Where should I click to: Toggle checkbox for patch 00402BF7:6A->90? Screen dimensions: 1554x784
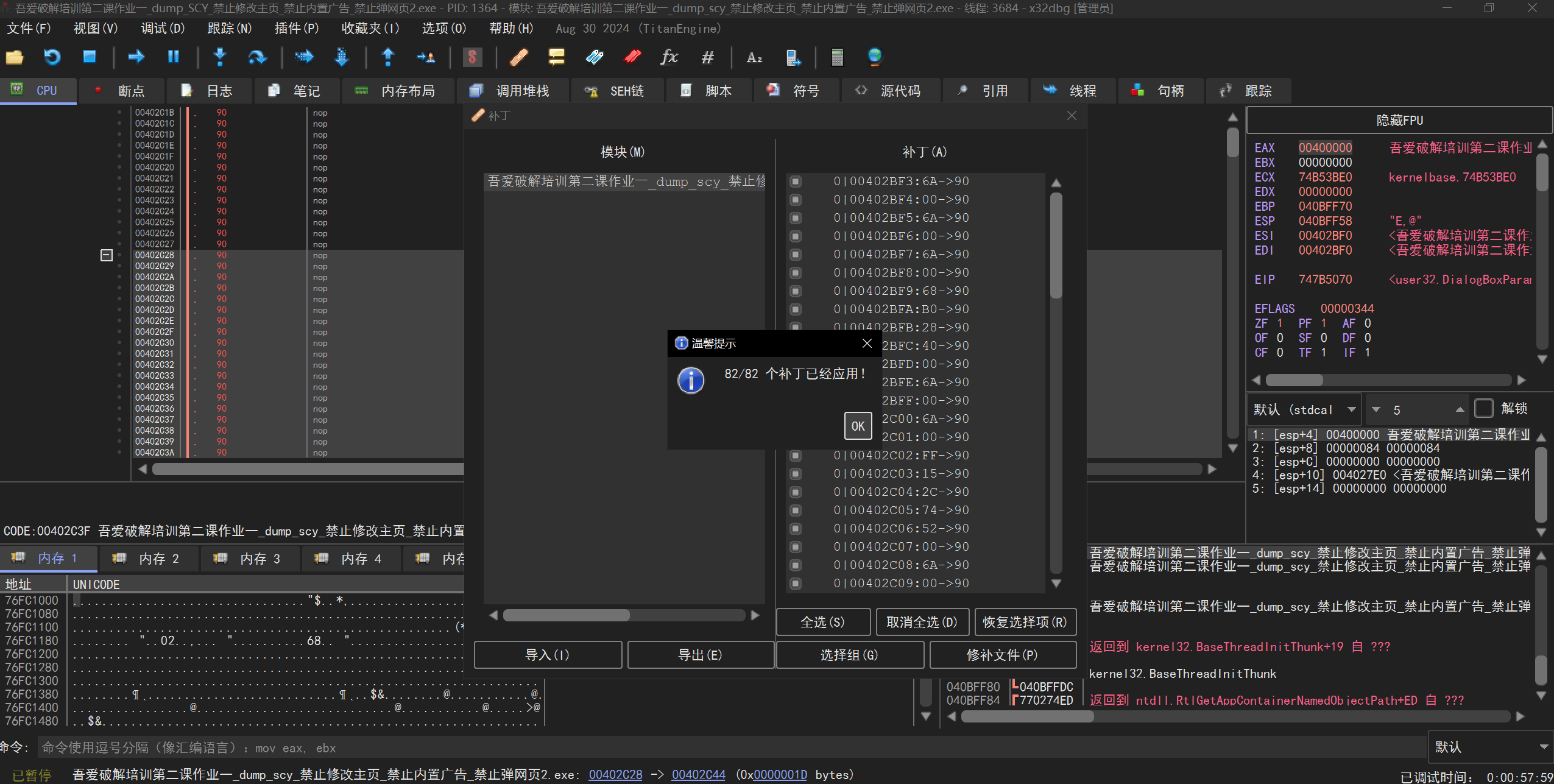tap(796, 255)
